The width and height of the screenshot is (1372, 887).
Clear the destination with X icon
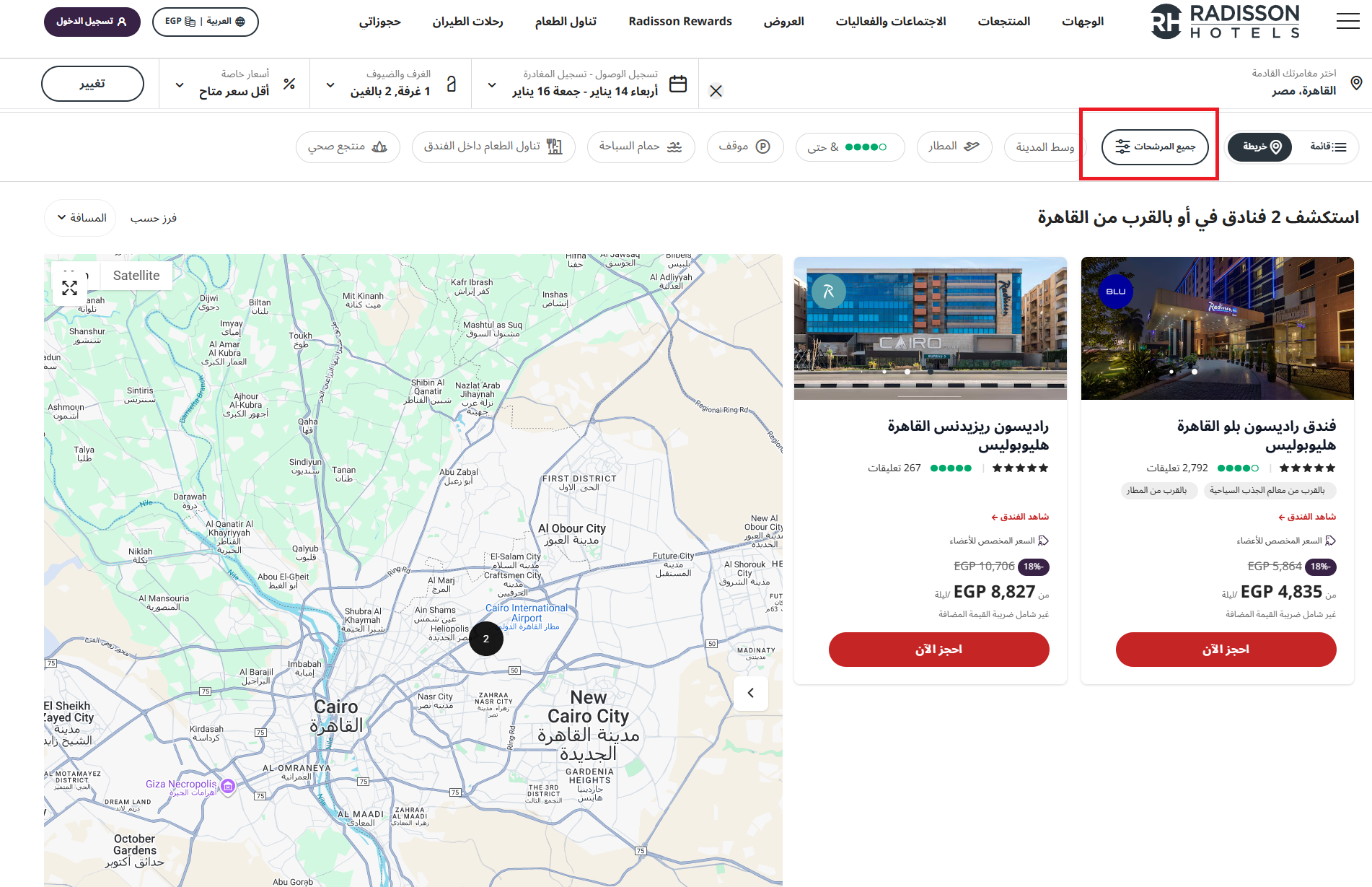coord(716,91)
